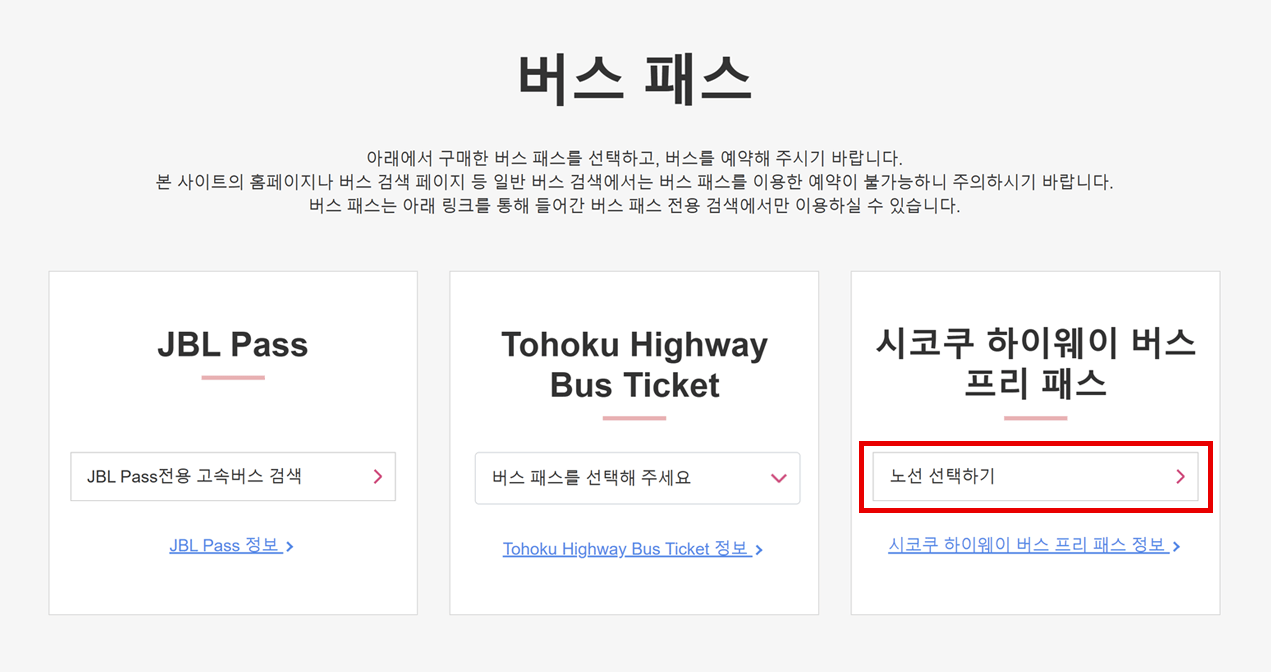Click the pink underline below 시코쿠 heading
Viewport: 1271px width, 672px height.
pyautogui.click(x=1035, y=418)
